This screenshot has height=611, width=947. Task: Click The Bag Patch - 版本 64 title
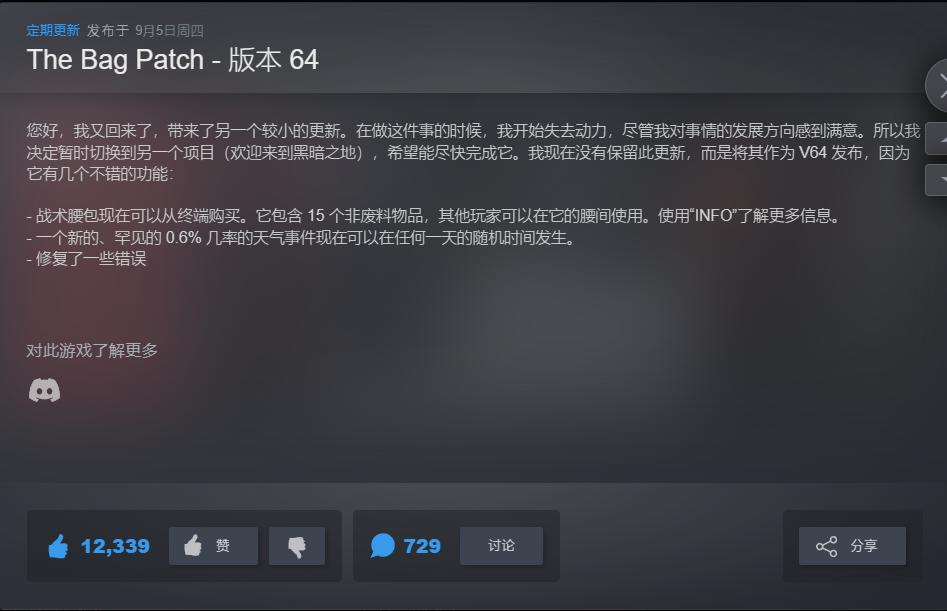tap(173, 60)
